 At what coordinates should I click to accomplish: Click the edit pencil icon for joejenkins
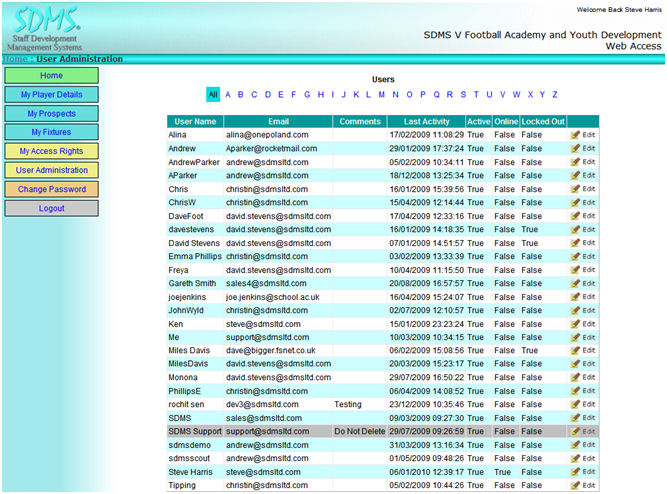pos(575,297)
